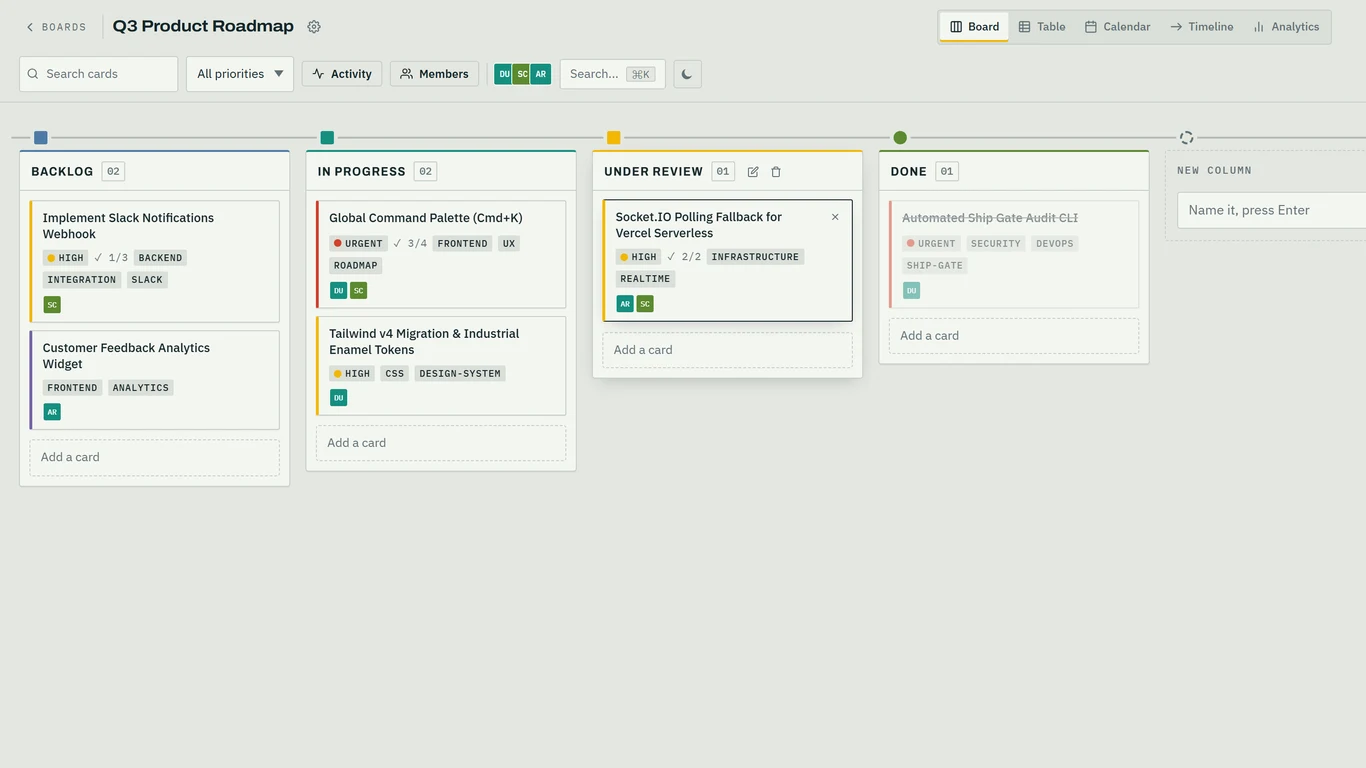Image resolution: width=1366 pixels, height=768 pixels.
Task: Switch to Table view tab
Action: coord(1042,27)
